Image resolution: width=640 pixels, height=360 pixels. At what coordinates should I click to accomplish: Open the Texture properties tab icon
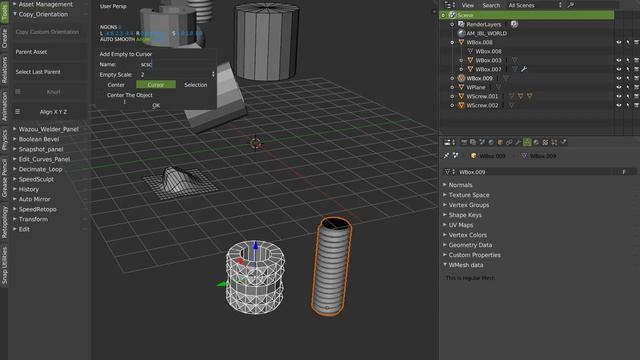coord(545,142)
